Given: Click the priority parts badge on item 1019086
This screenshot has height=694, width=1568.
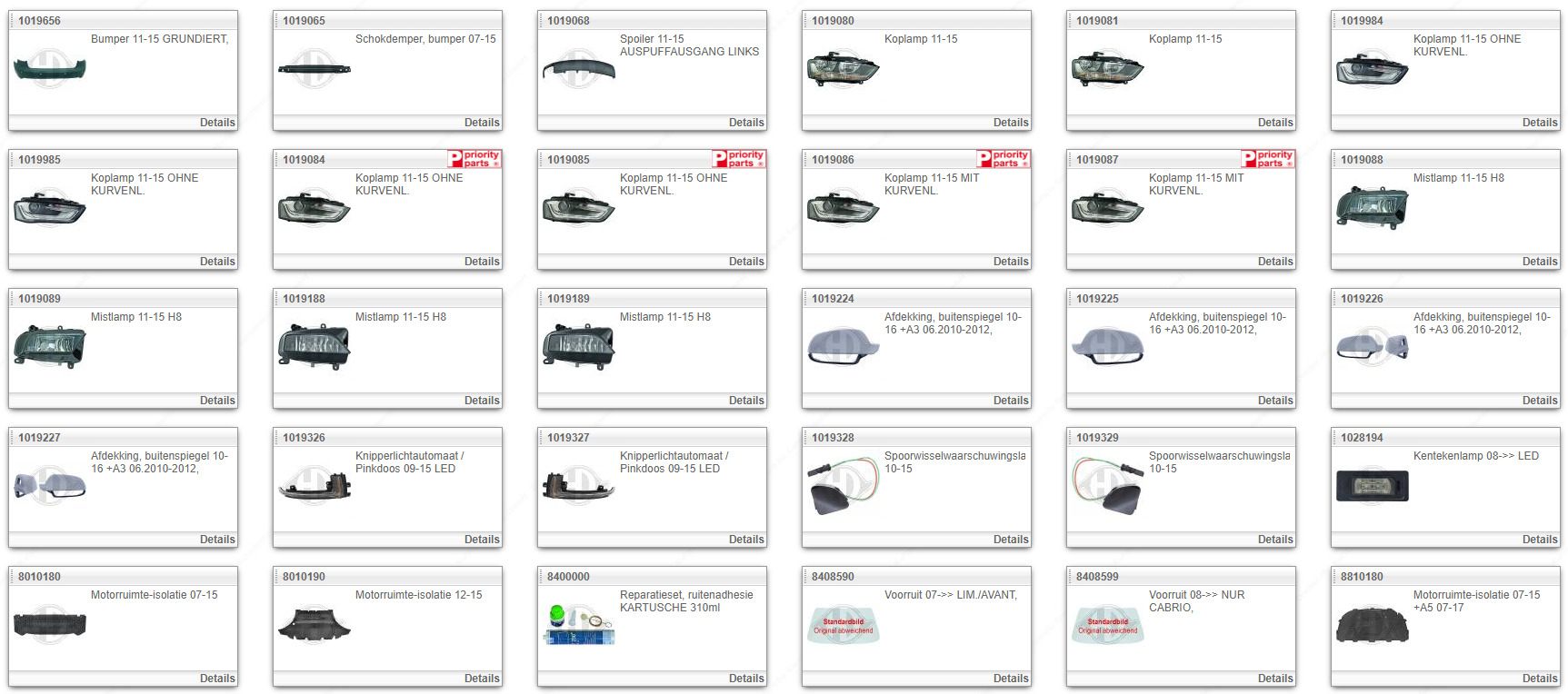Looking at the screenshot, I should click(1004, 159).
